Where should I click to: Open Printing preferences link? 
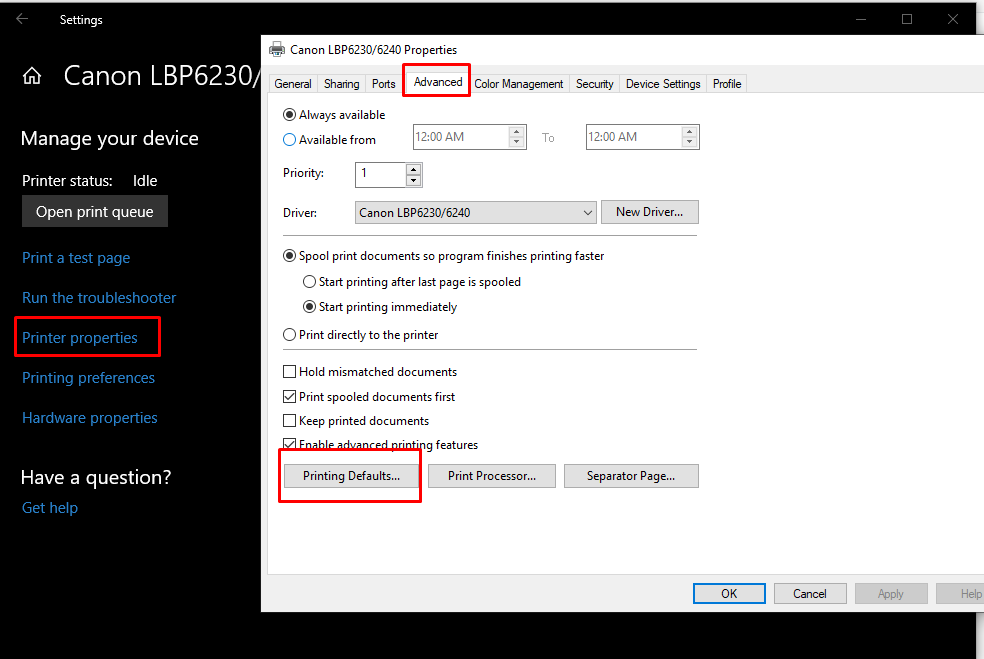point(88,378)
